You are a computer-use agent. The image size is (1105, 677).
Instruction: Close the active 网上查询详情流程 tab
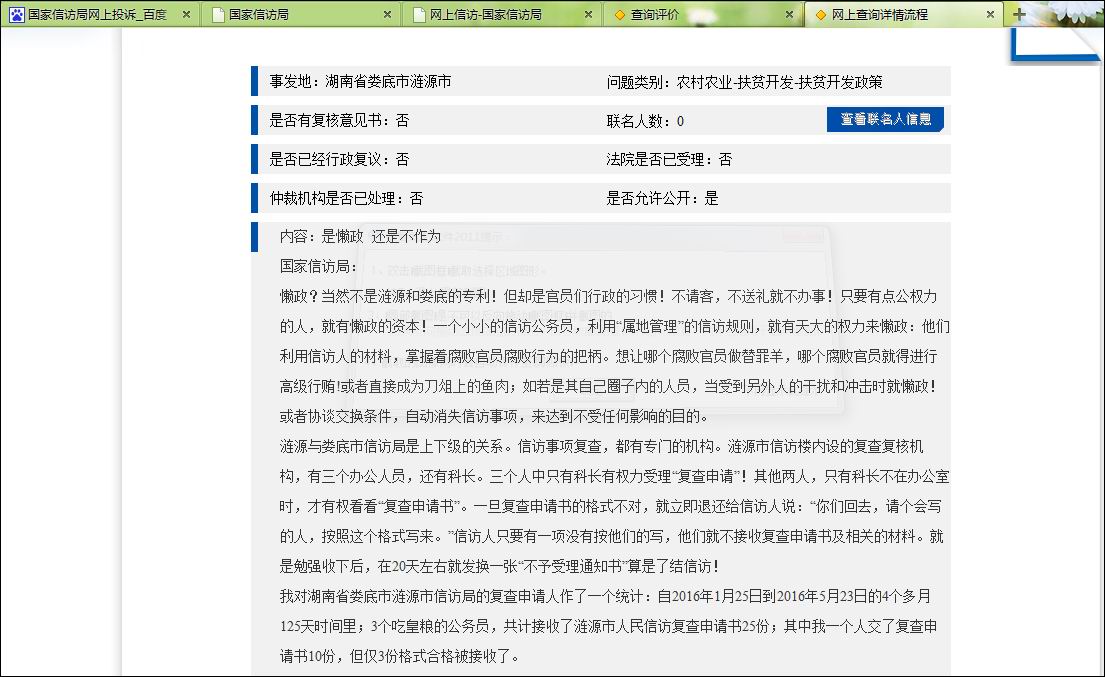pyautogui.click(x=990, y=15)
